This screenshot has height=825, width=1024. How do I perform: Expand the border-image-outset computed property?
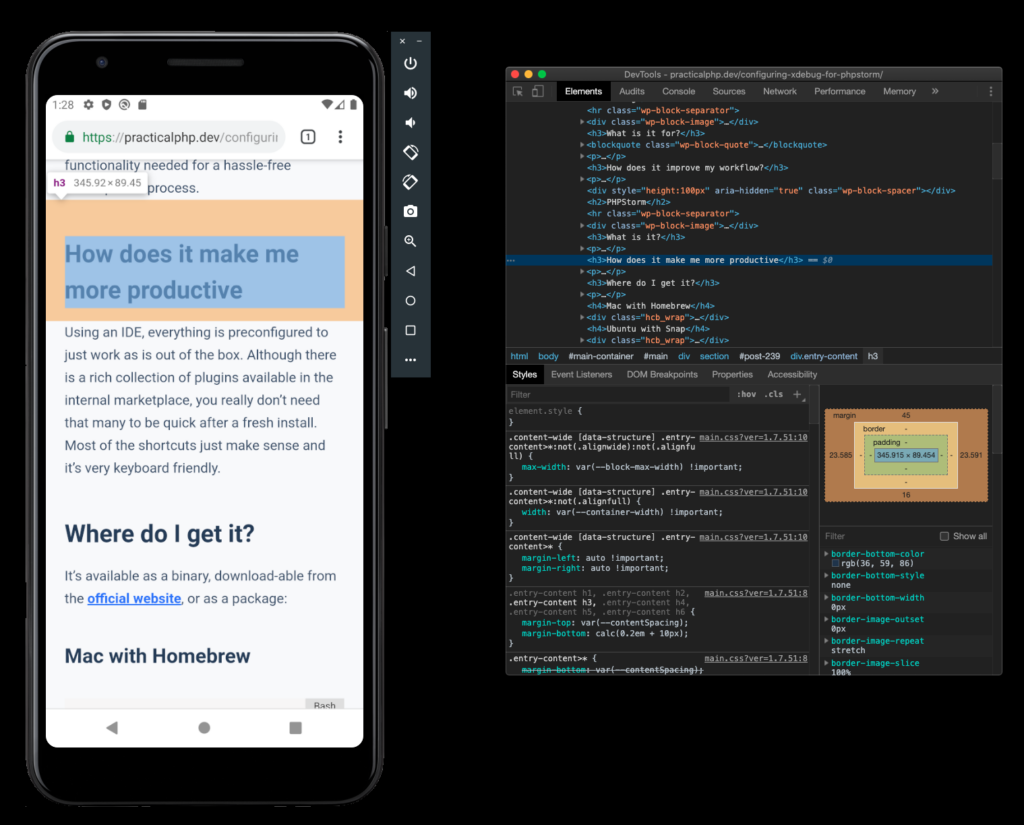pos(826,619)
